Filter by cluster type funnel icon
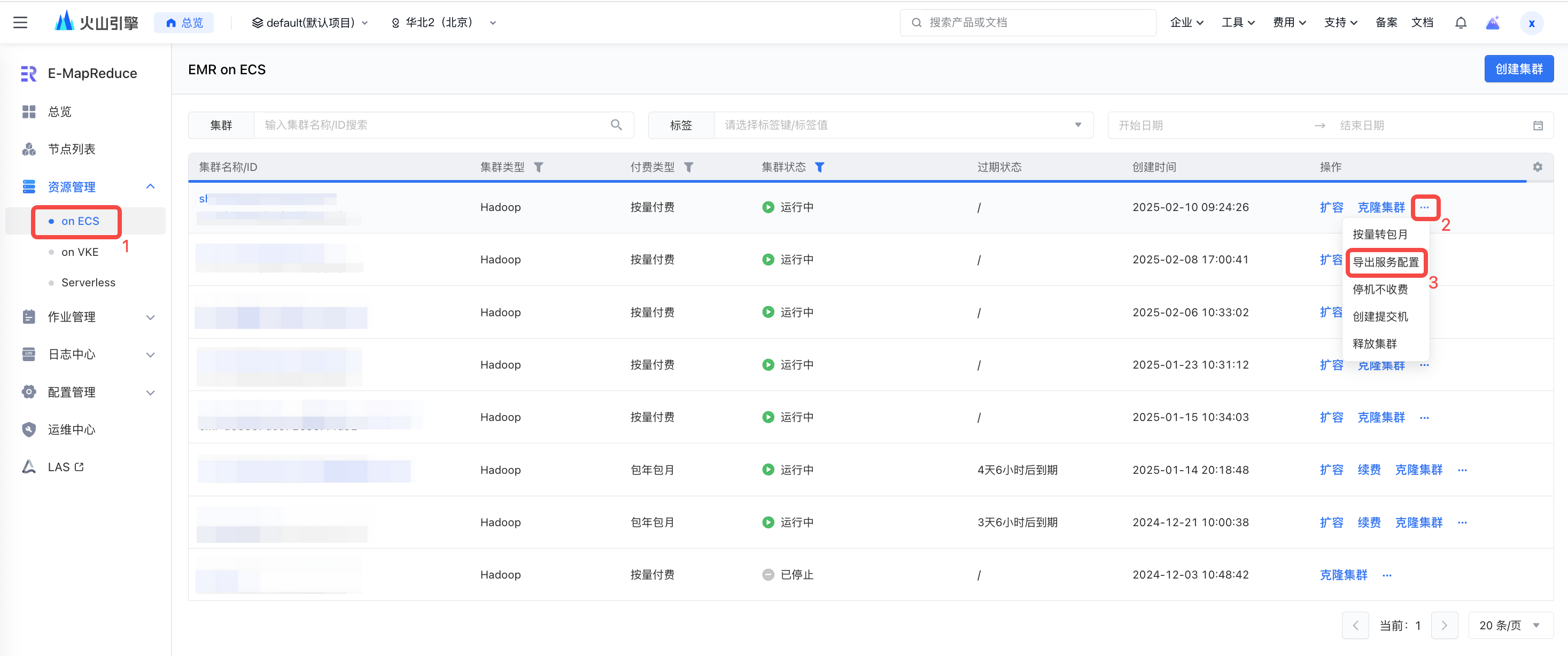The image size is (1568, 656). point(538,167)
